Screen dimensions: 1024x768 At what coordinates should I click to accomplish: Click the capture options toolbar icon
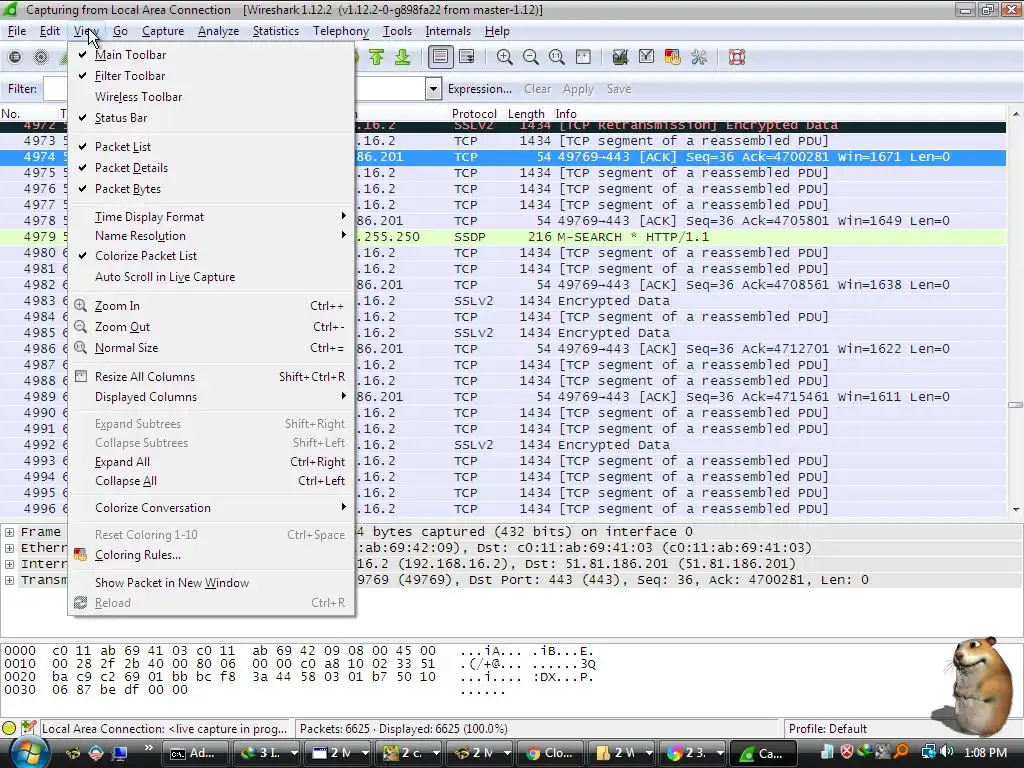(x=40, y=57)
